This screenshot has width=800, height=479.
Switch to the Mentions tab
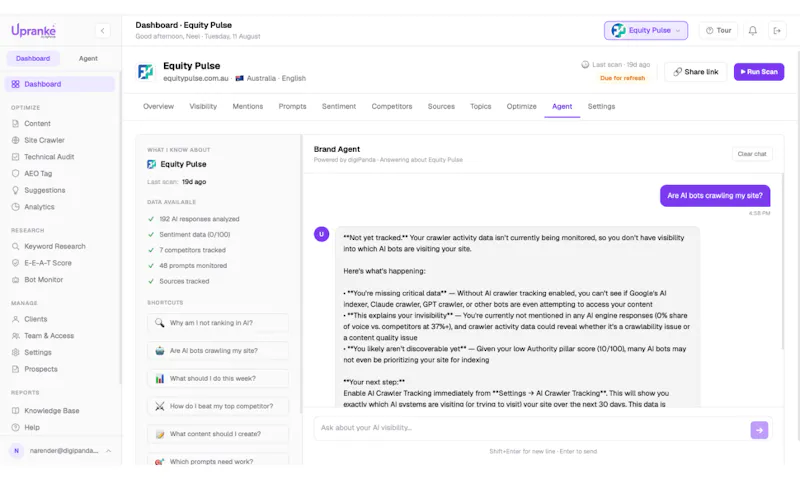pyautogui.click(x=248, y=107)
